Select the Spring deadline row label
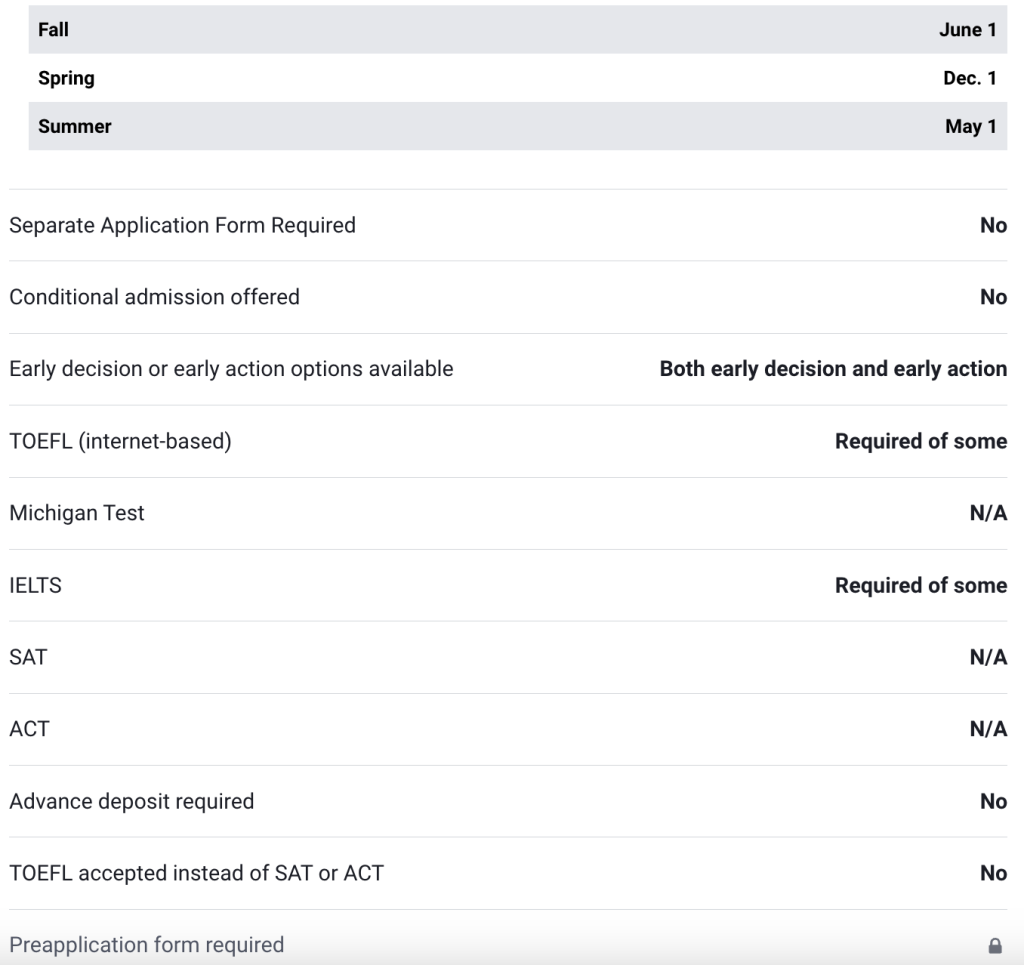This screenshot has height=965, width=1024. 66,78
